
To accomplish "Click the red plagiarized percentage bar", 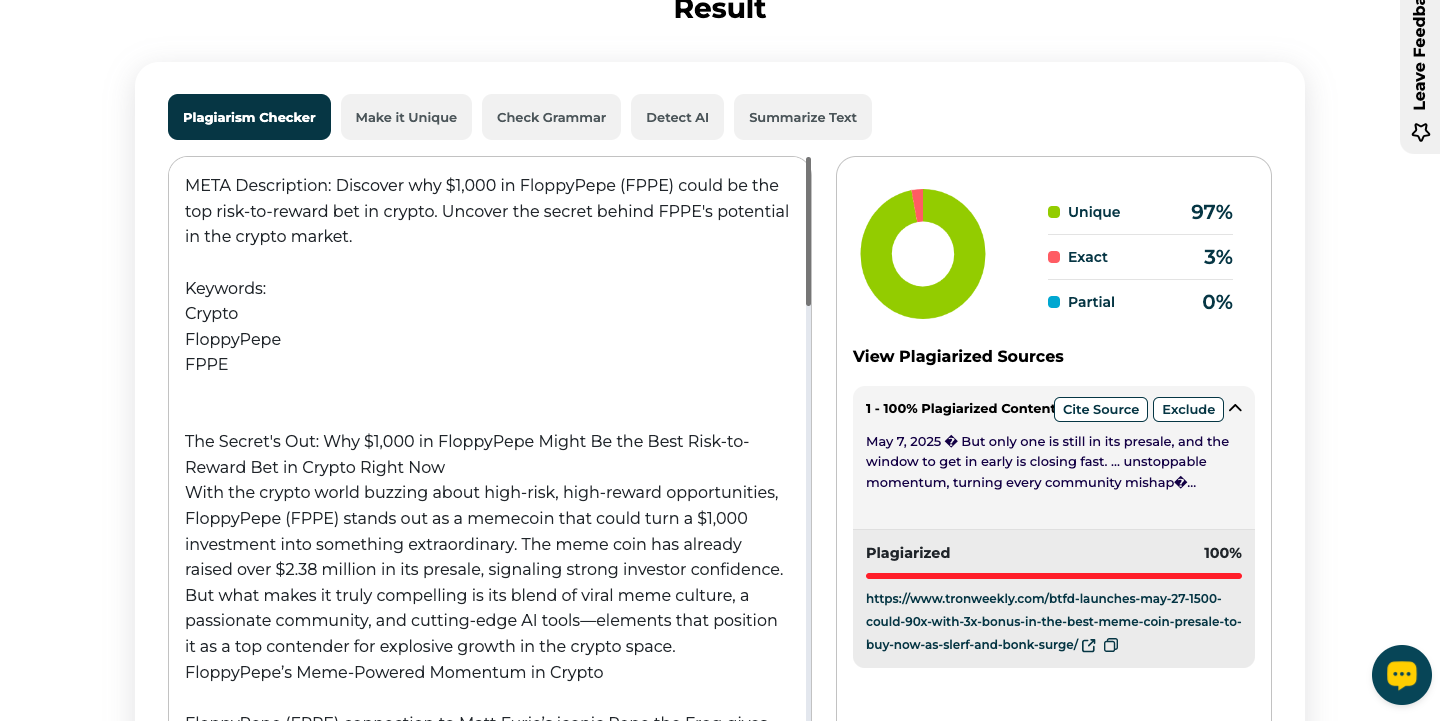I will 1054,576.
